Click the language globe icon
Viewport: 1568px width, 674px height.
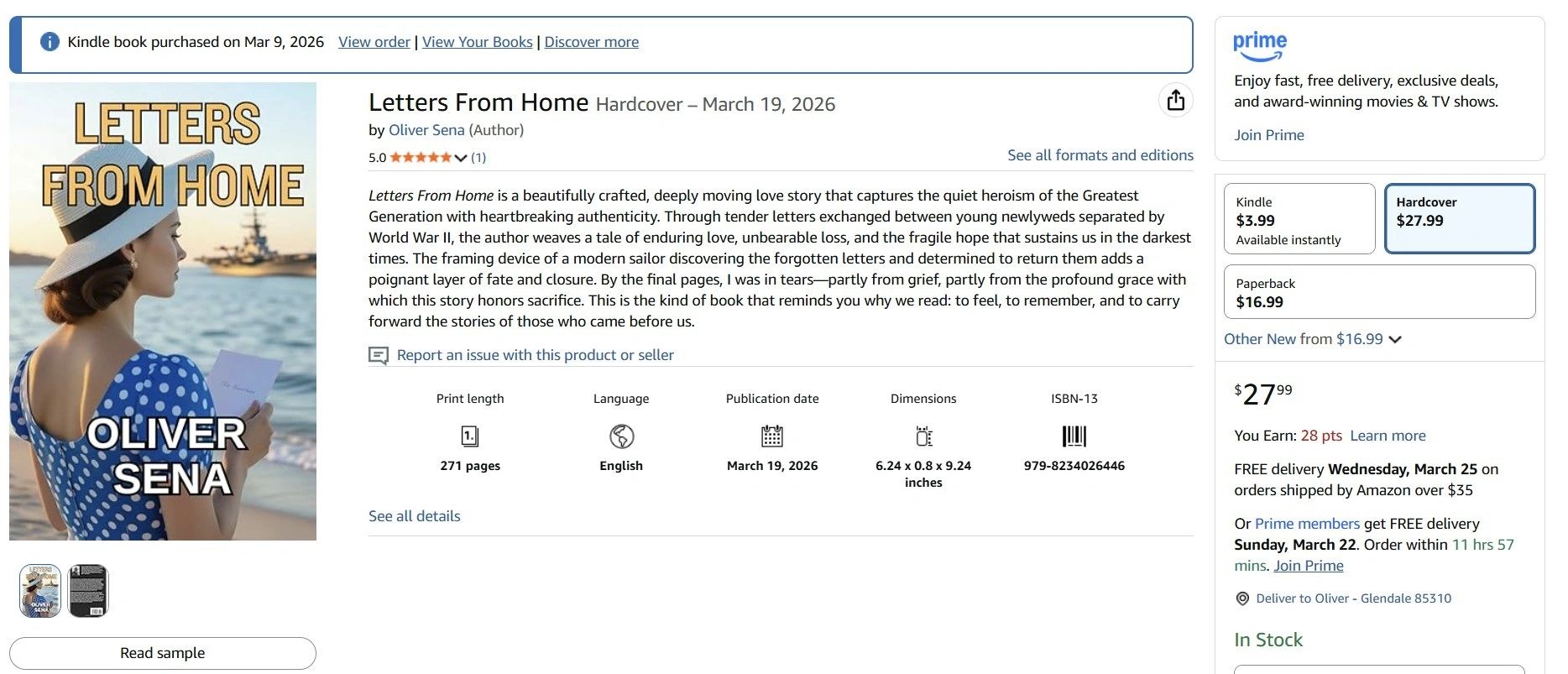coord(621,436)
